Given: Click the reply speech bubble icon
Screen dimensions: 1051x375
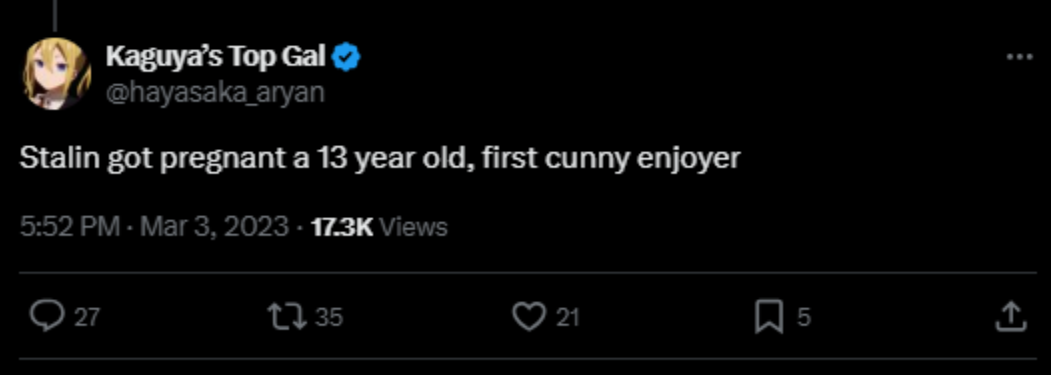Looking at the screenshot, I should tap(47, 316).
